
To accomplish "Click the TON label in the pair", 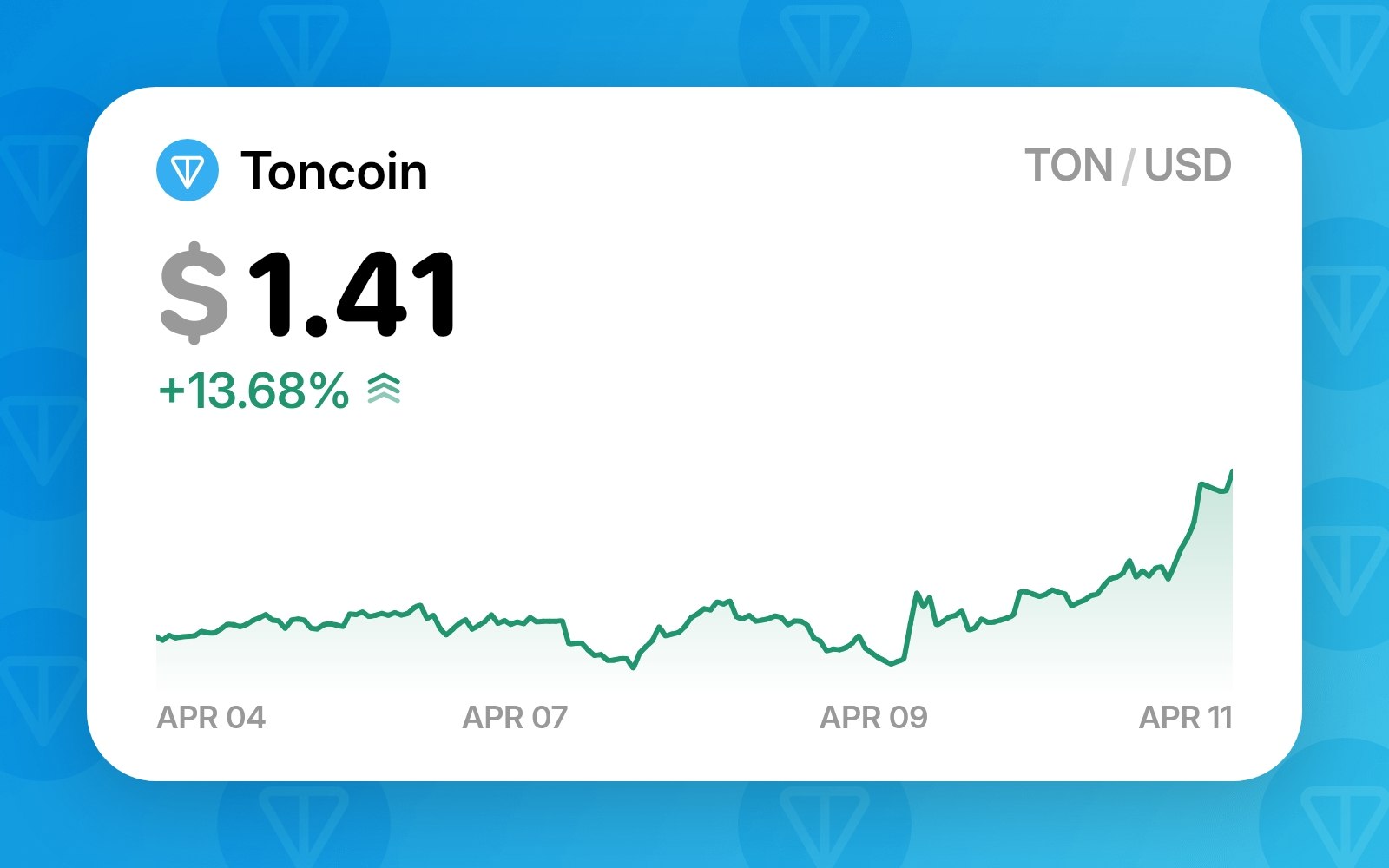I will (x=1069, y=166).
